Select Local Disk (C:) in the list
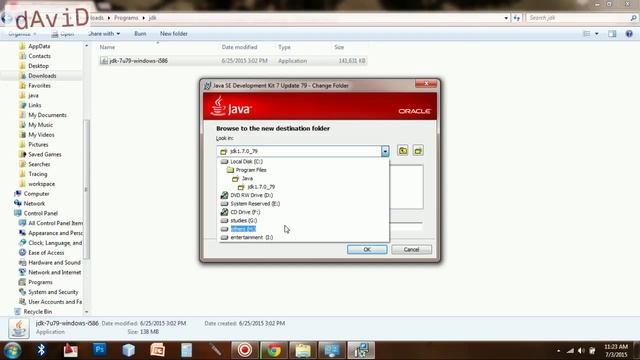Screen dimensions: 640x360 tap(247, 162)
